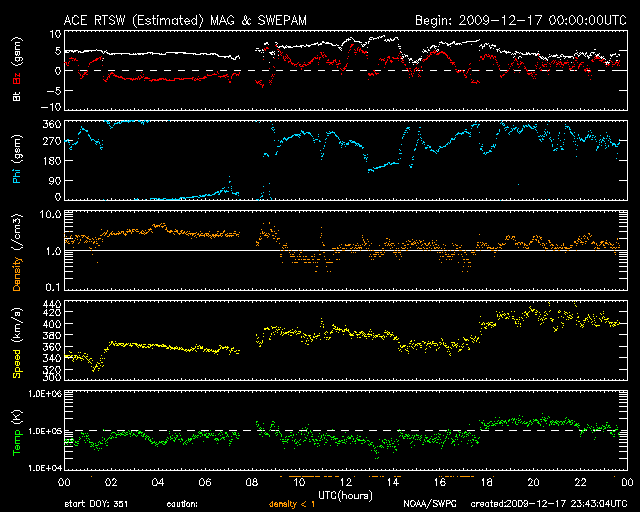Click the '06' hour tick label
Image resolution: width=640 pixels, height=512 pixels.
tap(205, 482)
